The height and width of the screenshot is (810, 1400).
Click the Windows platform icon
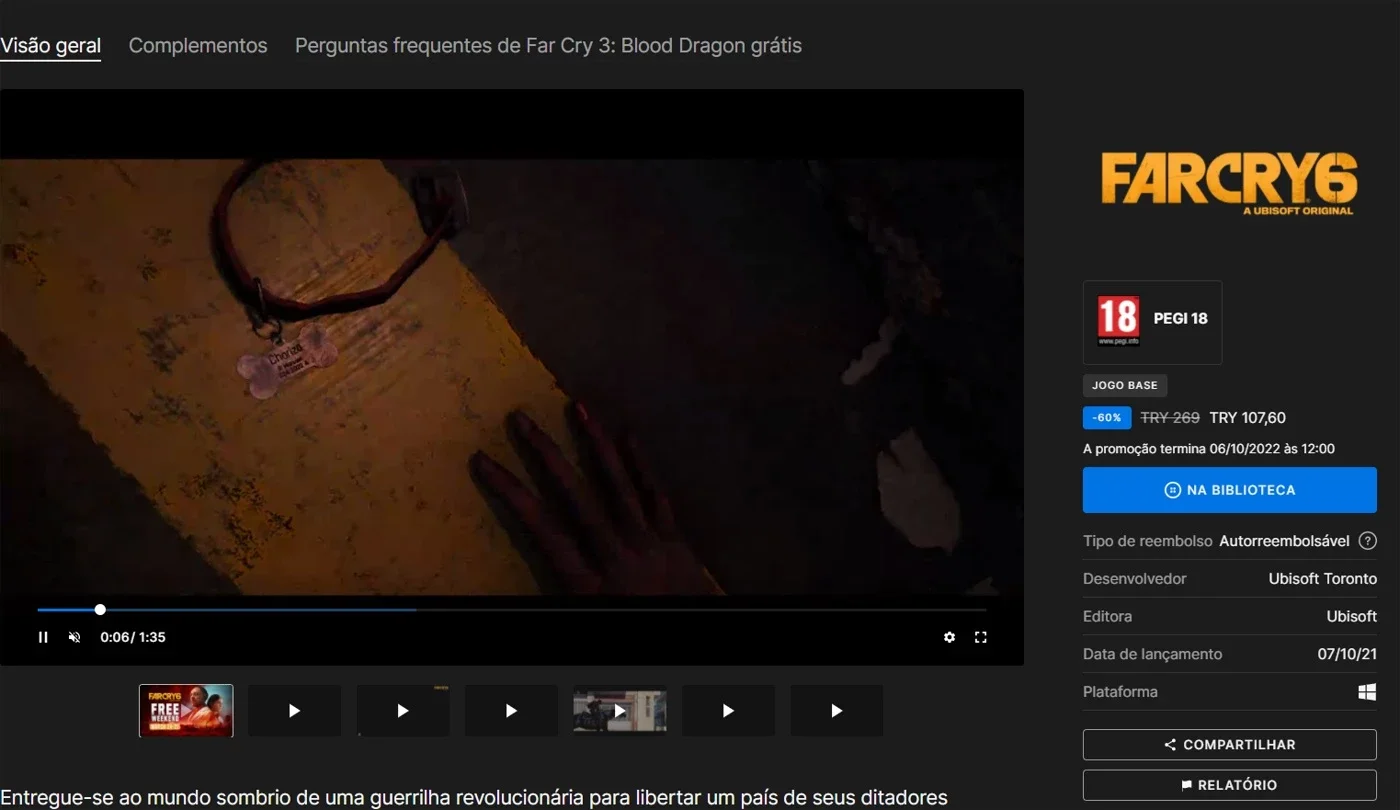coord(1367,692)
